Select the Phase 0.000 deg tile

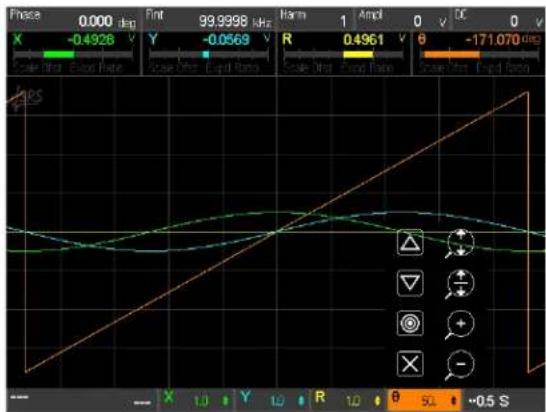coord(73,20)
